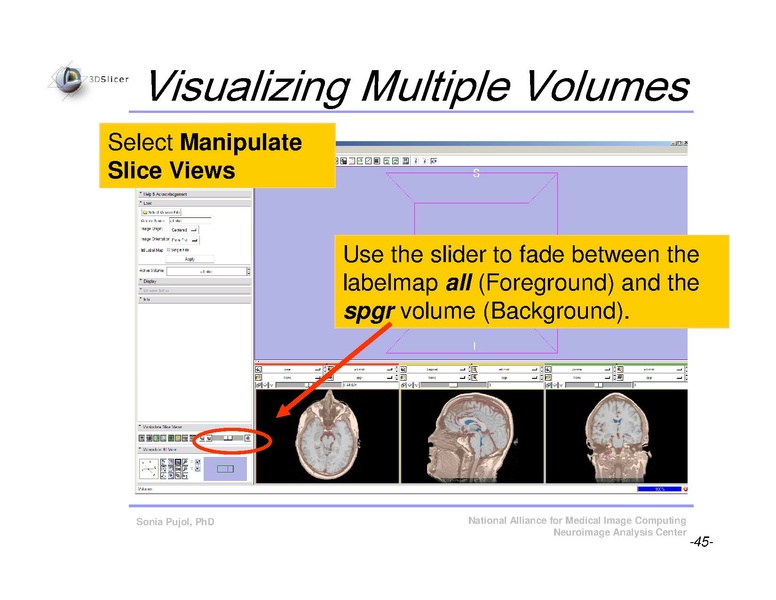This screenshot has height=600, width=776.
Task: Collapse the Manipulate 3D View section
Action: [194, 450]
